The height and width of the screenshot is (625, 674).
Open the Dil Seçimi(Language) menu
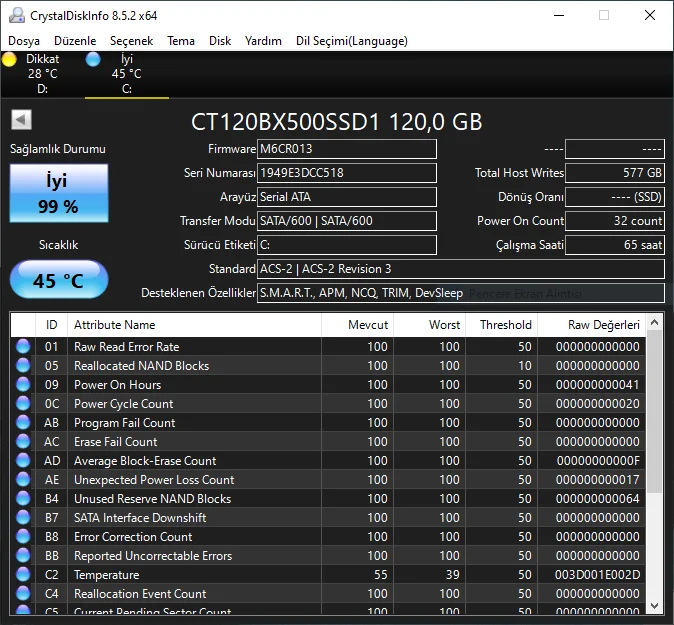point(351,41)
